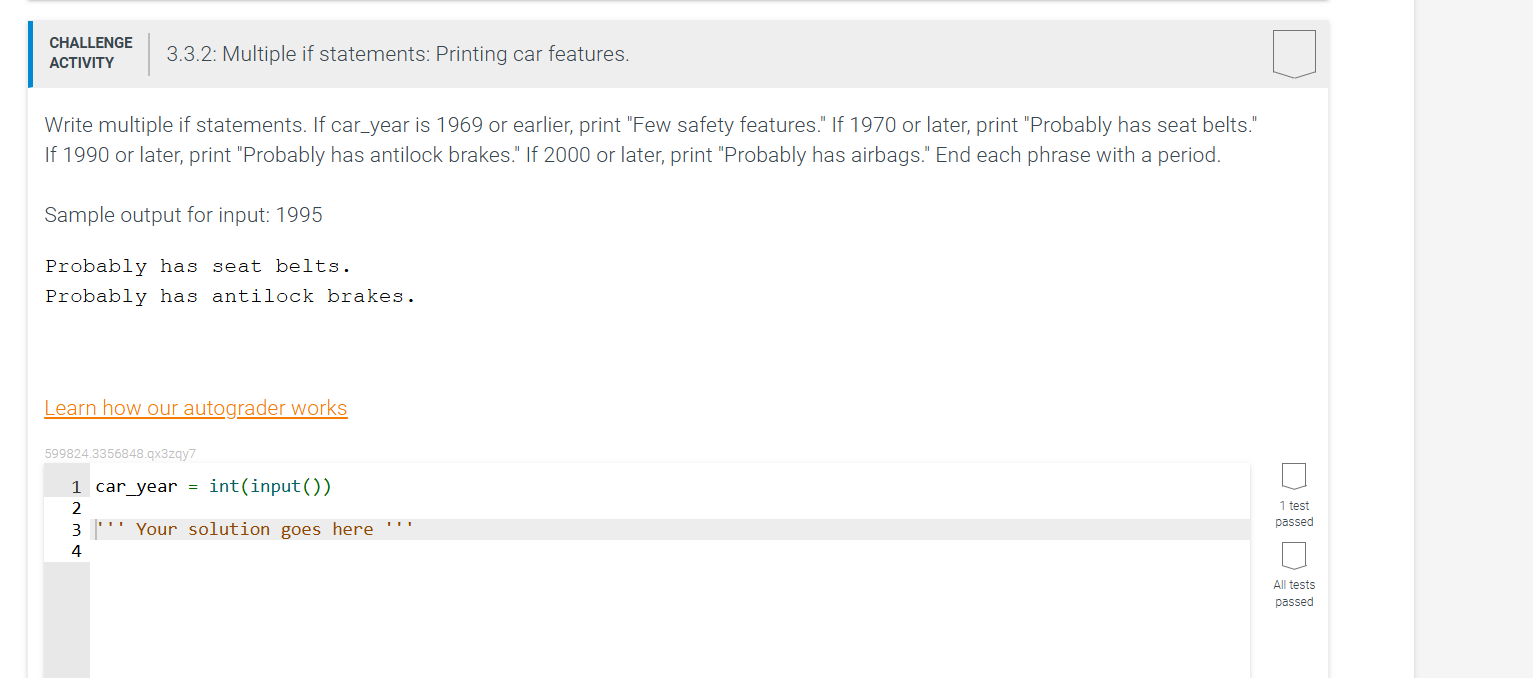
Task: Click the "All tests passed" shield icon
Action: pos(1293,557)
